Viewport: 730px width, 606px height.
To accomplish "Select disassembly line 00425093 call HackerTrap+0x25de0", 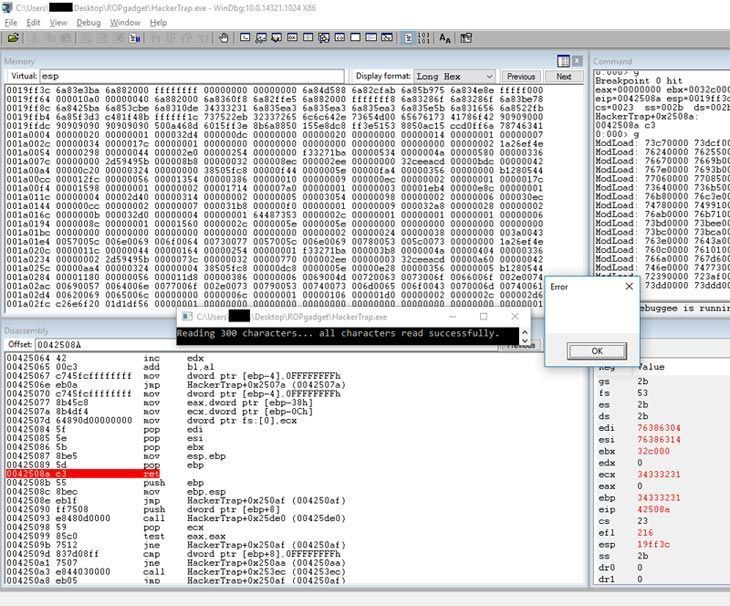I will (176, 518).
